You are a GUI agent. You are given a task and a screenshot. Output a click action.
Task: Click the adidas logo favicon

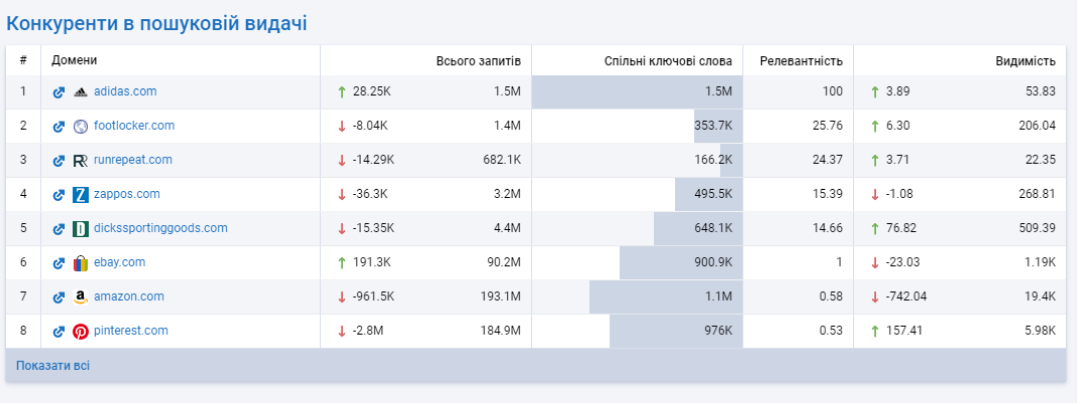80,92
